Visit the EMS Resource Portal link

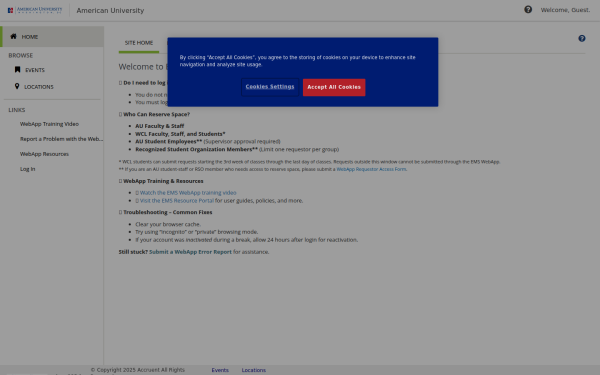176,201
